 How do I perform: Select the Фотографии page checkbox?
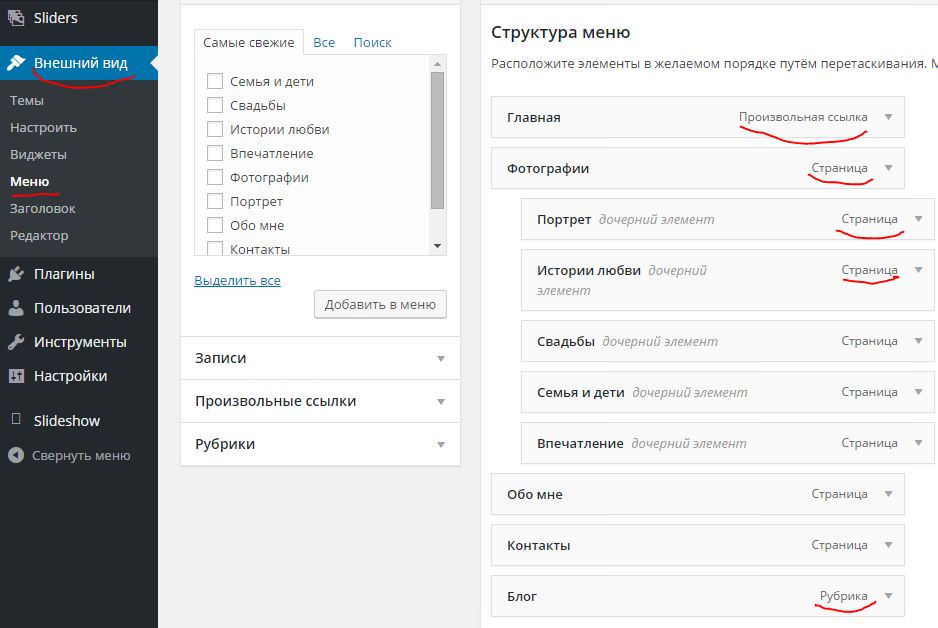pos(215,177)
